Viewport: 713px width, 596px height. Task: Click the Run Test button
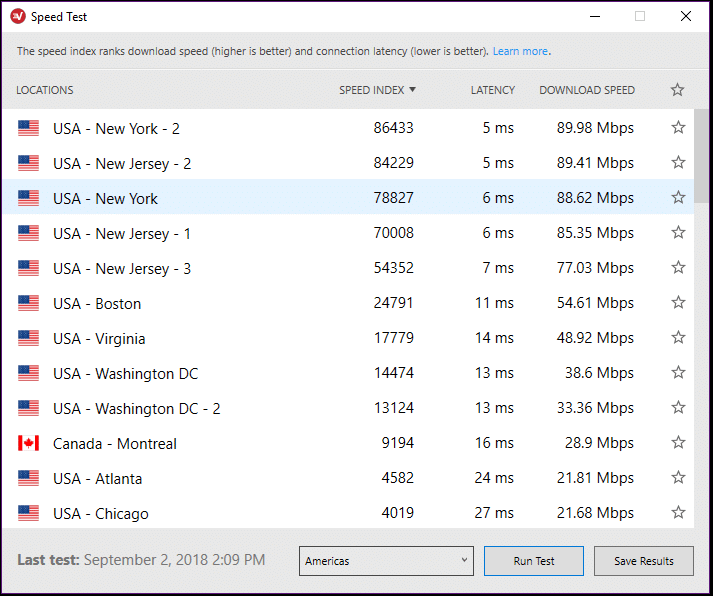pyautogui.click(x=534, y=561)
